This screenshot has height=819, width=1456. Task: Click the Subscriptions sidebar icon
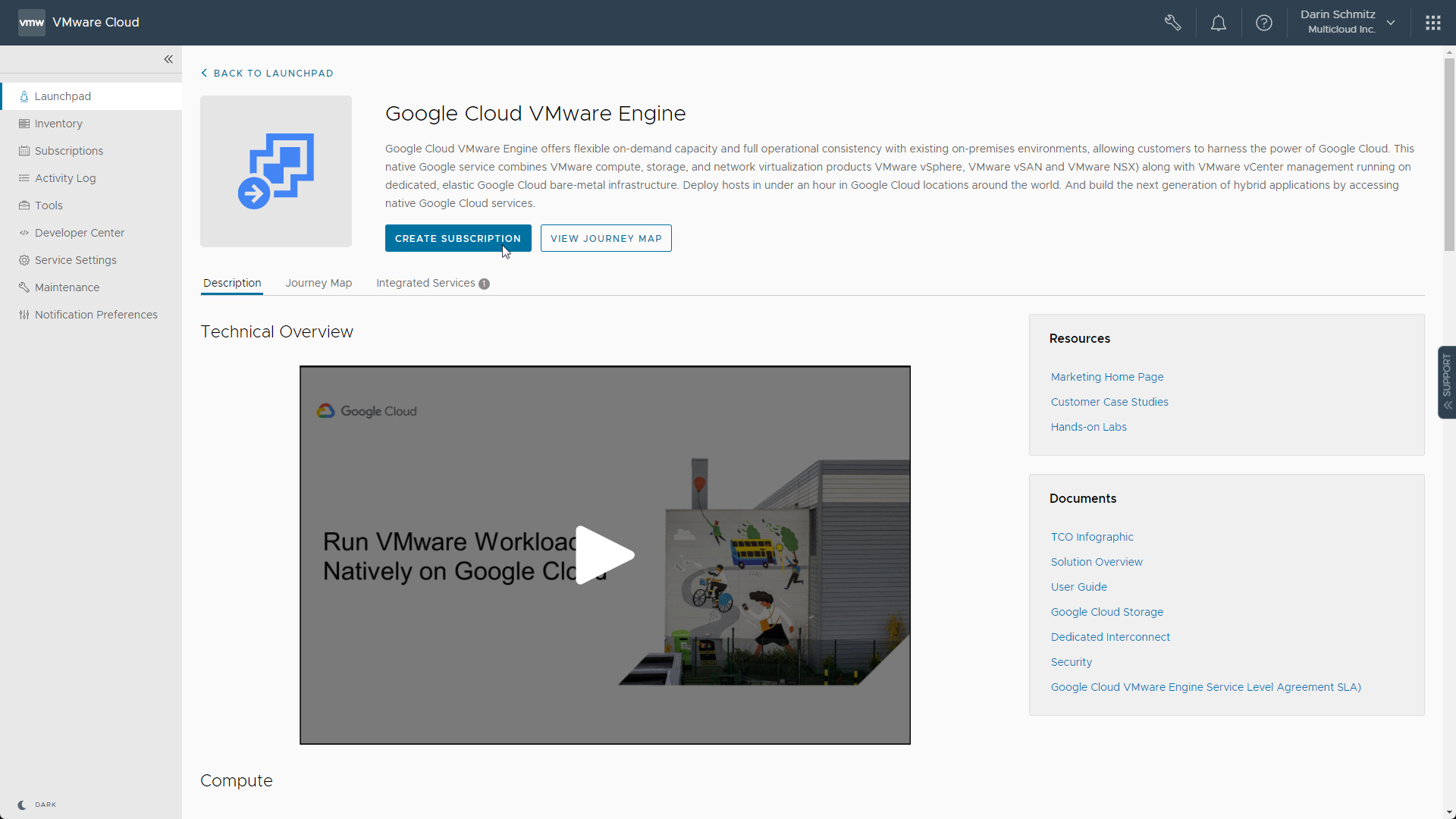pyautogui.click(x=24, y=151)
